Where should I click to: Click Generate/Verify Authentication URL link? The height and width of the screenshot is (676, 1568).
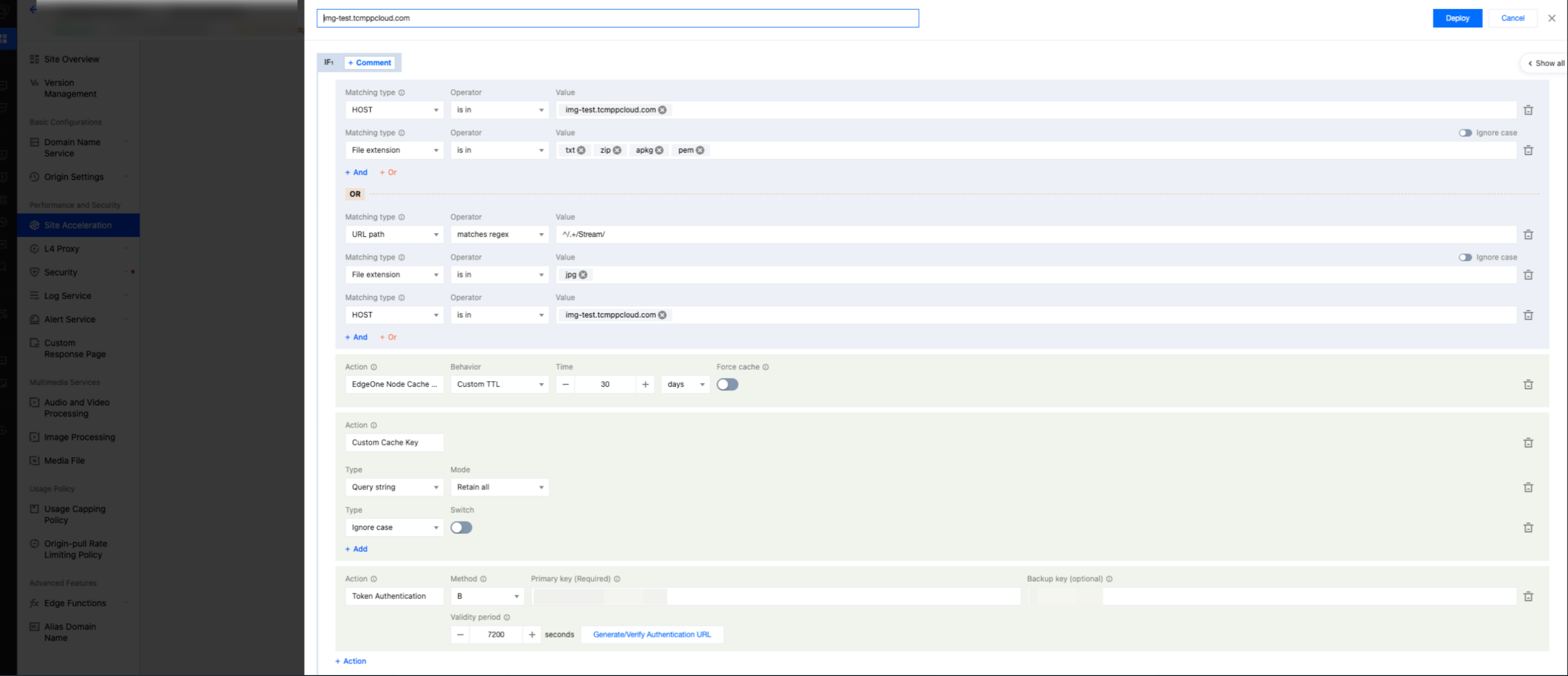(x=651, y=635)
